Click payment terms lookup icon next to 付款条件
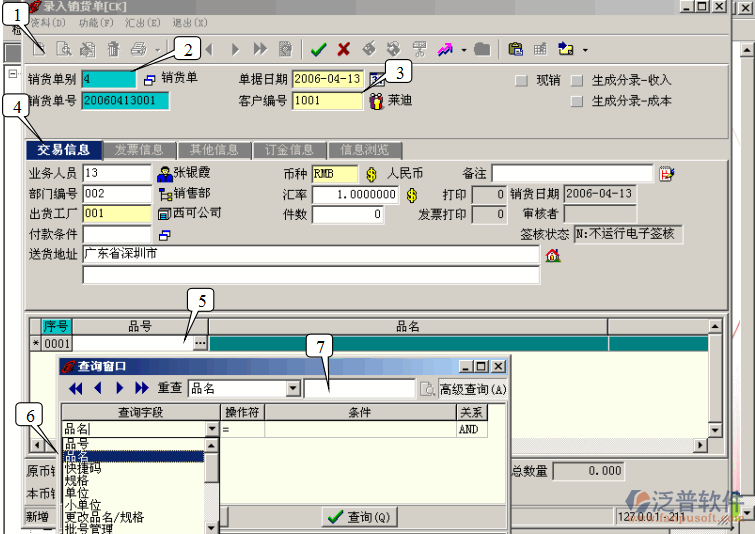The image size is (755, 534). [165, 235]
